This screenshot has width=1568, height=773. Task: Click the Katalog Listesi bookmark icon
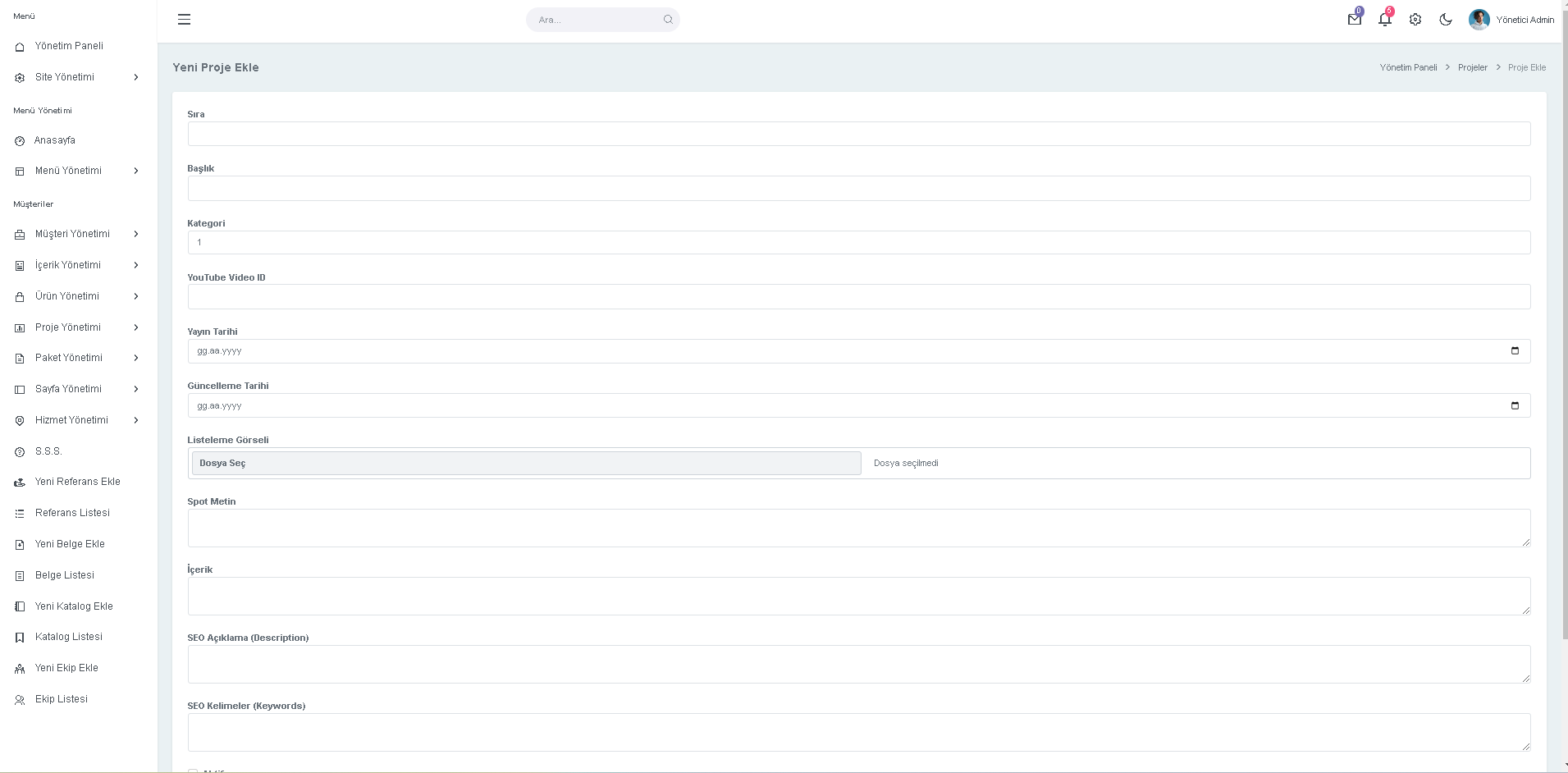point(20,638)
